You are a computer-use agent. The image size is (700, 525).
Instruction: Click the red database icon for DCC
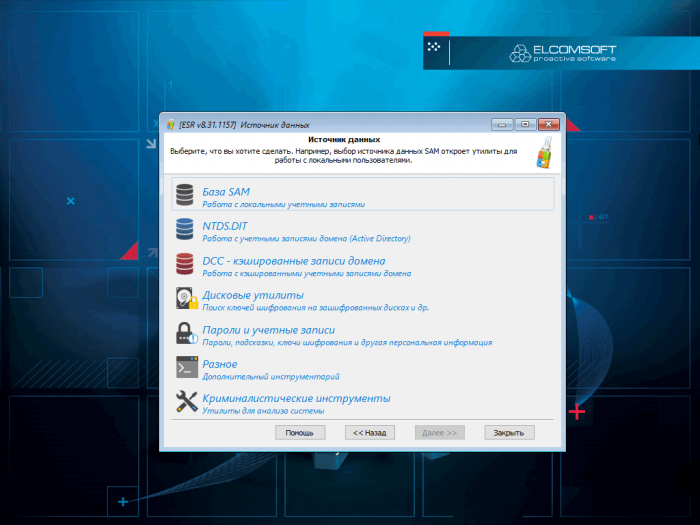pyautogui.click(x=186, y=264)
